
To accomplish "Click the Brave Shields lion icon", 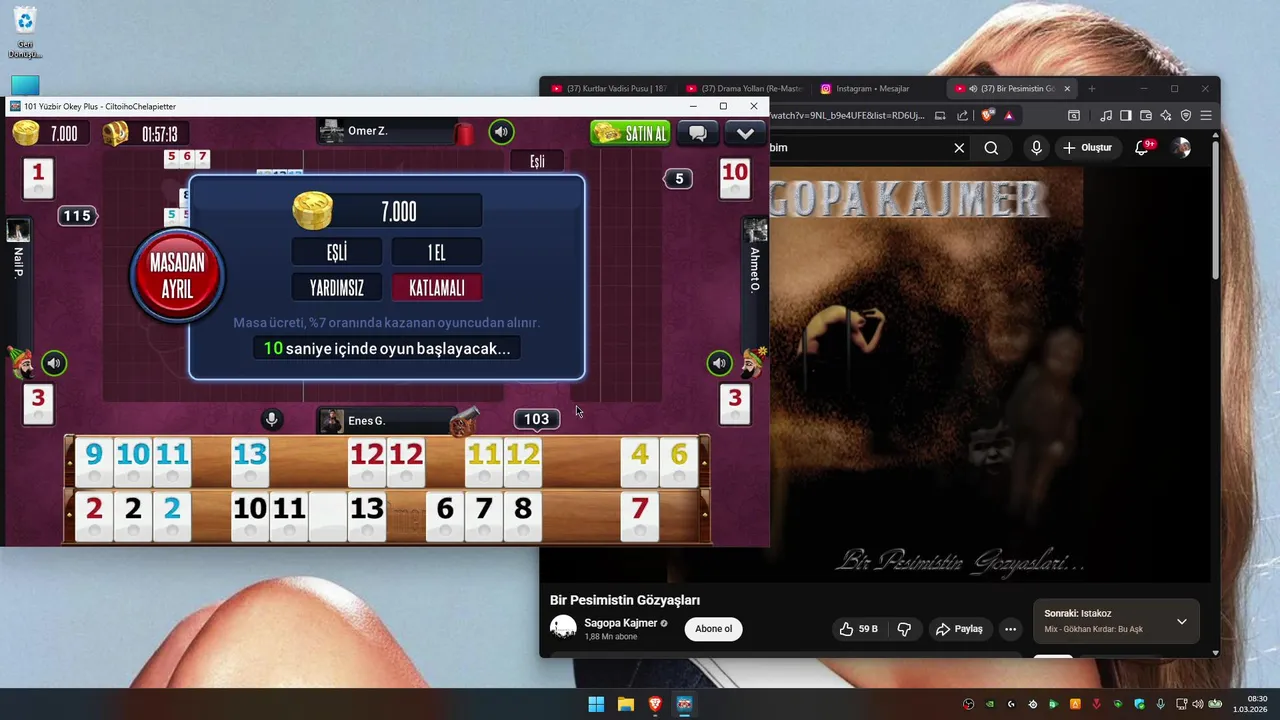I will click(x=987, y=116).
